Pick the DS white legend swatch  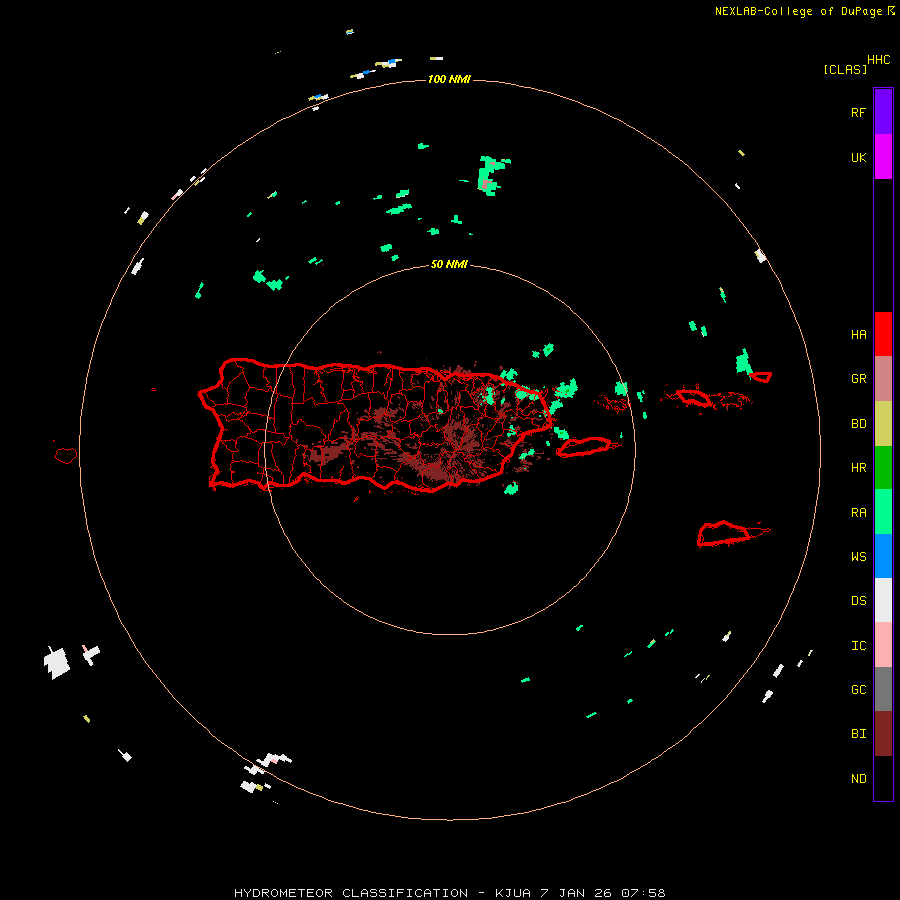[883, 600]
